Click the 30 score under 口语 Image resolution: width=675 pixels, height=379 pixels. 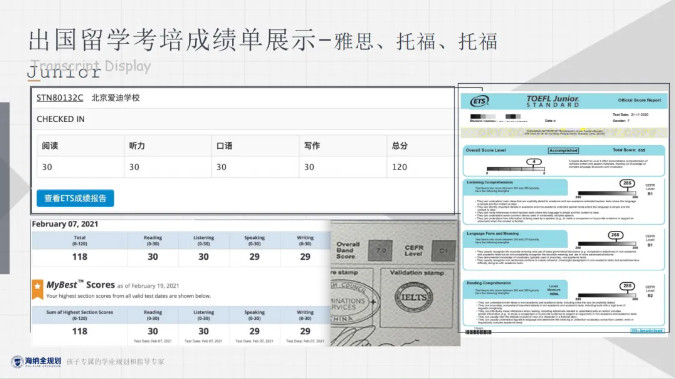(221, 167)
